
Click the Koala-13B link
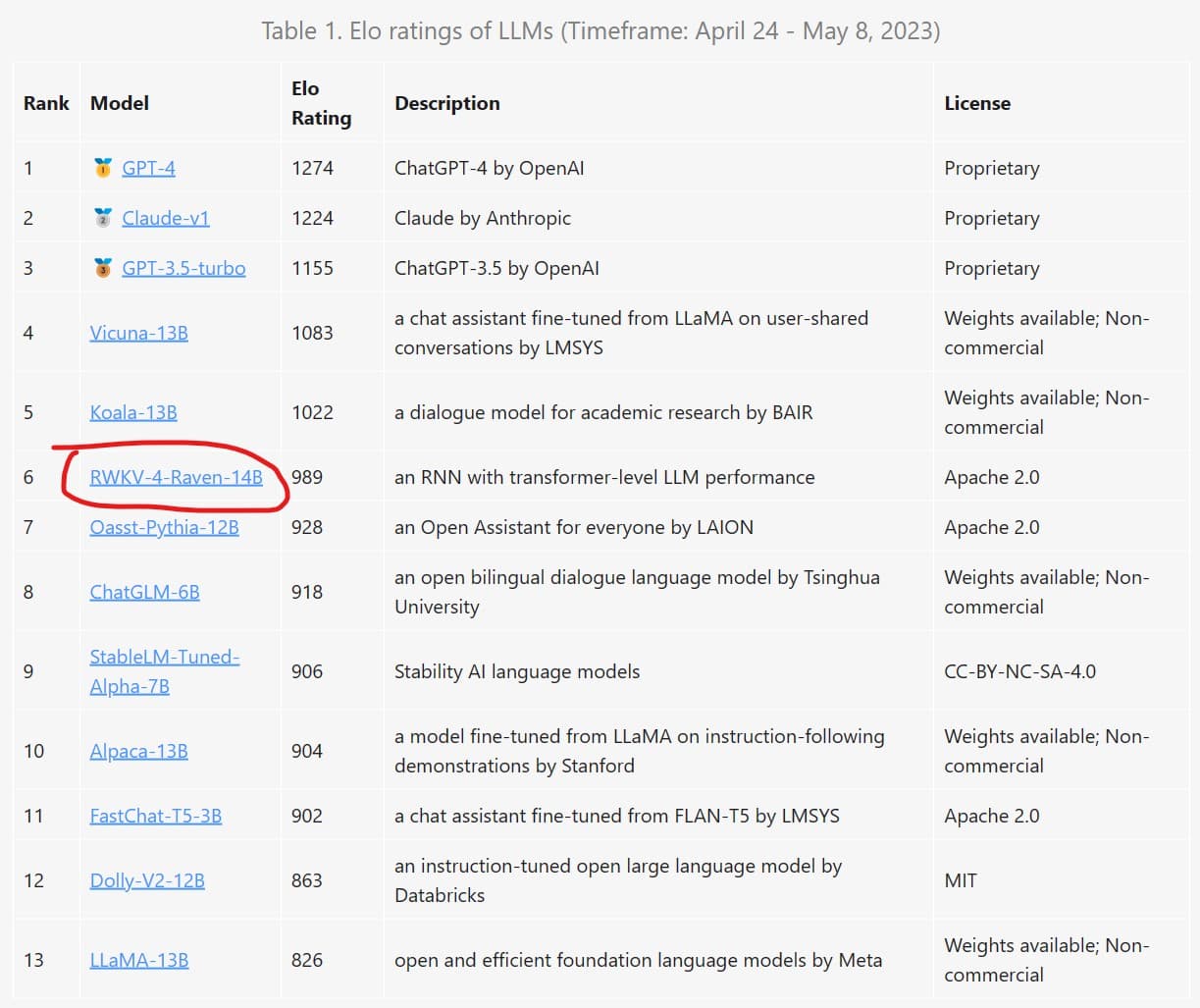pos(133,412)
